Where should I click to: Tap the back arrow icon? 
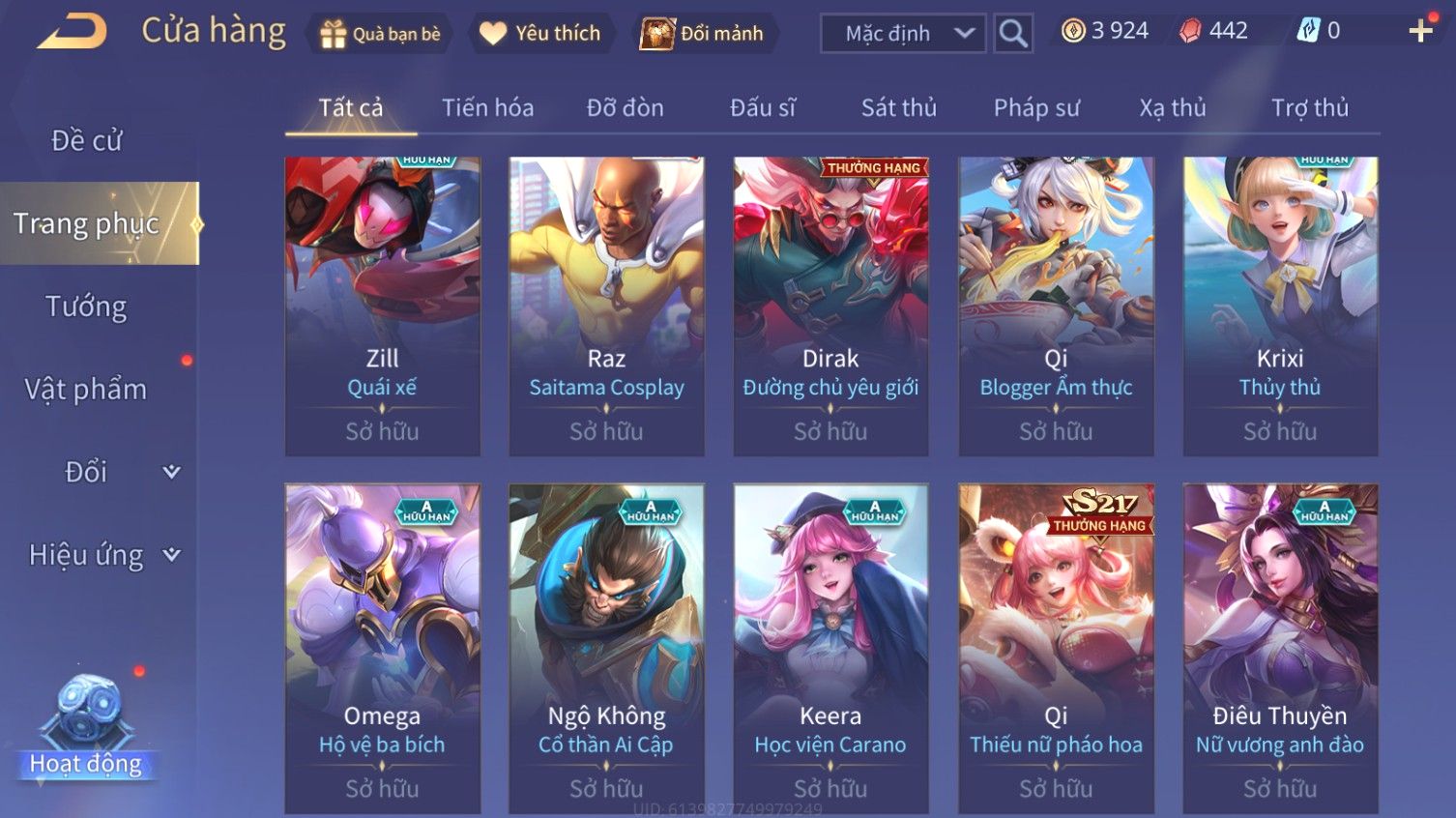pos(73,32)
